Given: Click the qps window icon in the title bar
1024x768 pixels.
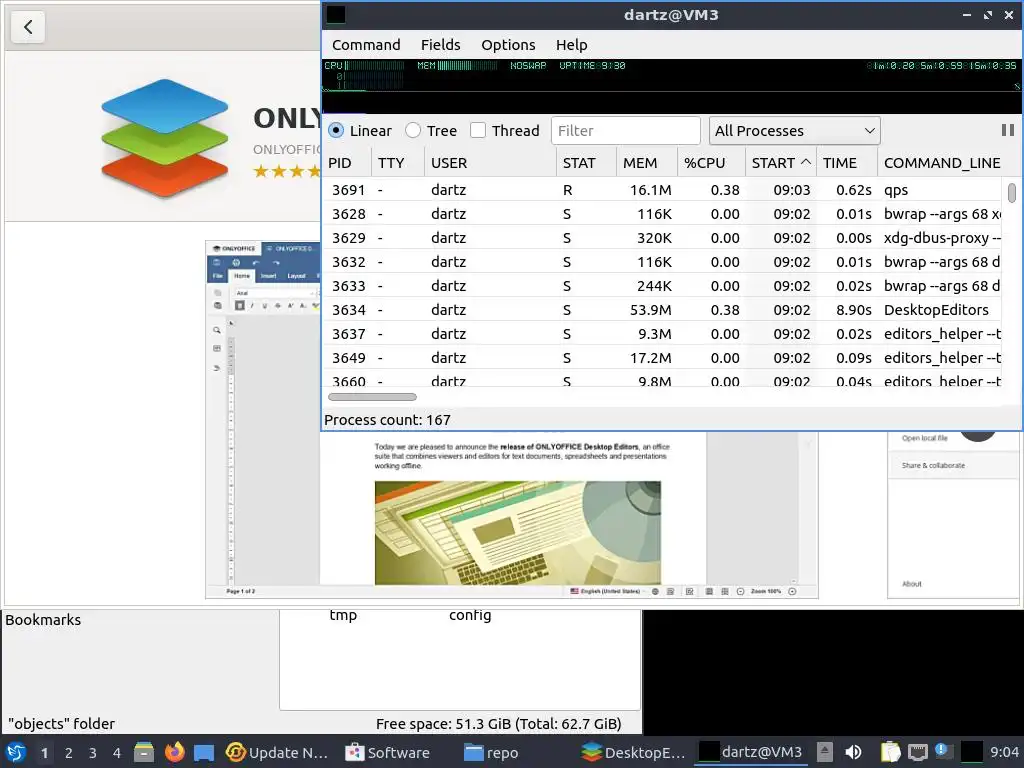Looking at the screenshot, I should click(336, 14).
